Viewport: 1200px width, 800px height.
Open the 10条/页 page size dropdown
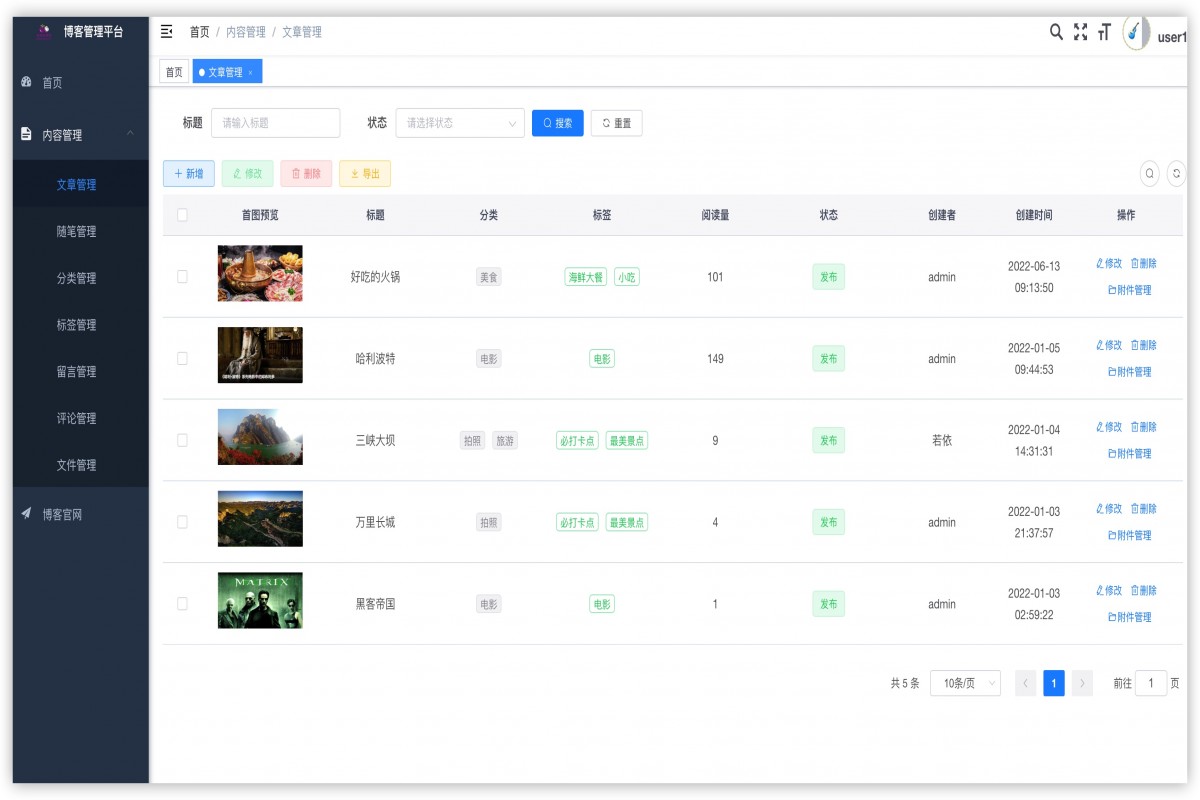965,684
